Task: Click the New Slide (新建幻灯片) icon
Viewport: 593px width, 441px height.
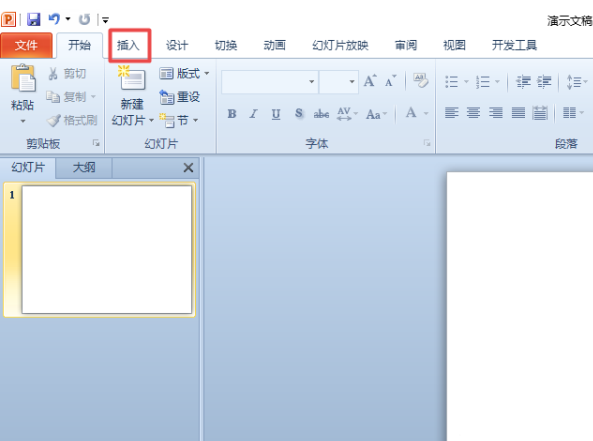Action: point(131,78)
